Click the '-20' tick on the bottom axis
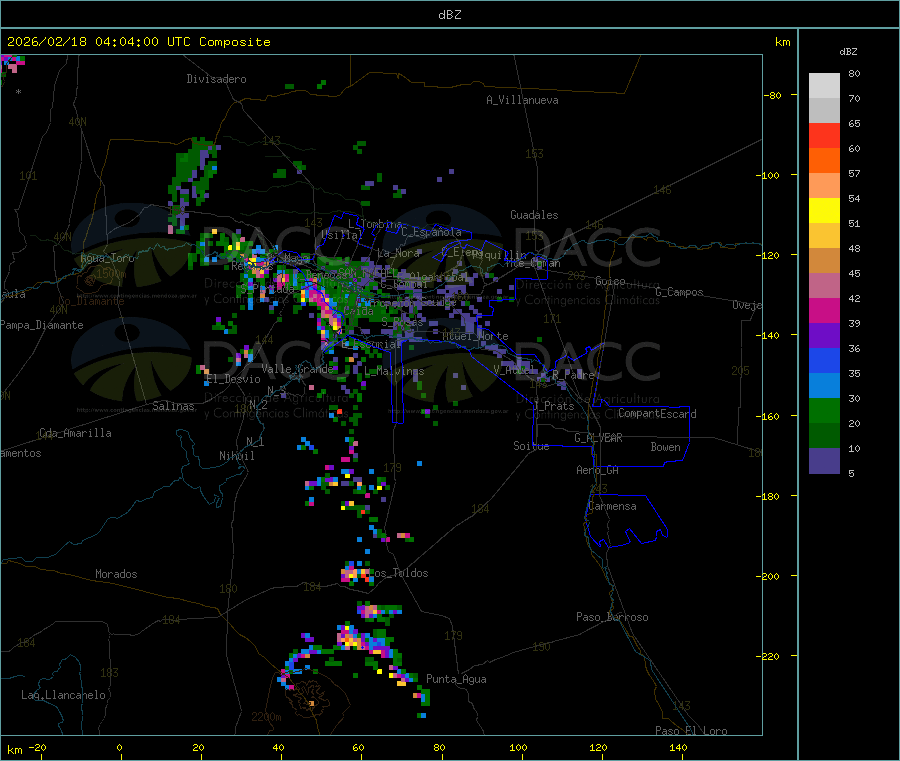This screenshot has height=761, width=900. pyautogui.click(x=38, y=747)
